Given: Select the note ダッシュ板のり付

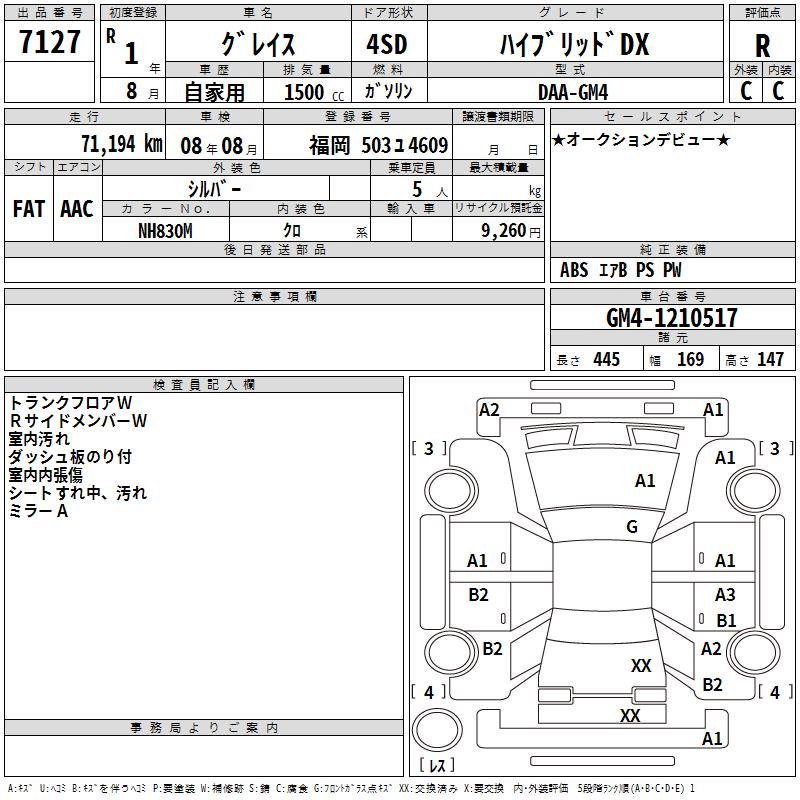Looking at the screenshot, I should [70, 457].
